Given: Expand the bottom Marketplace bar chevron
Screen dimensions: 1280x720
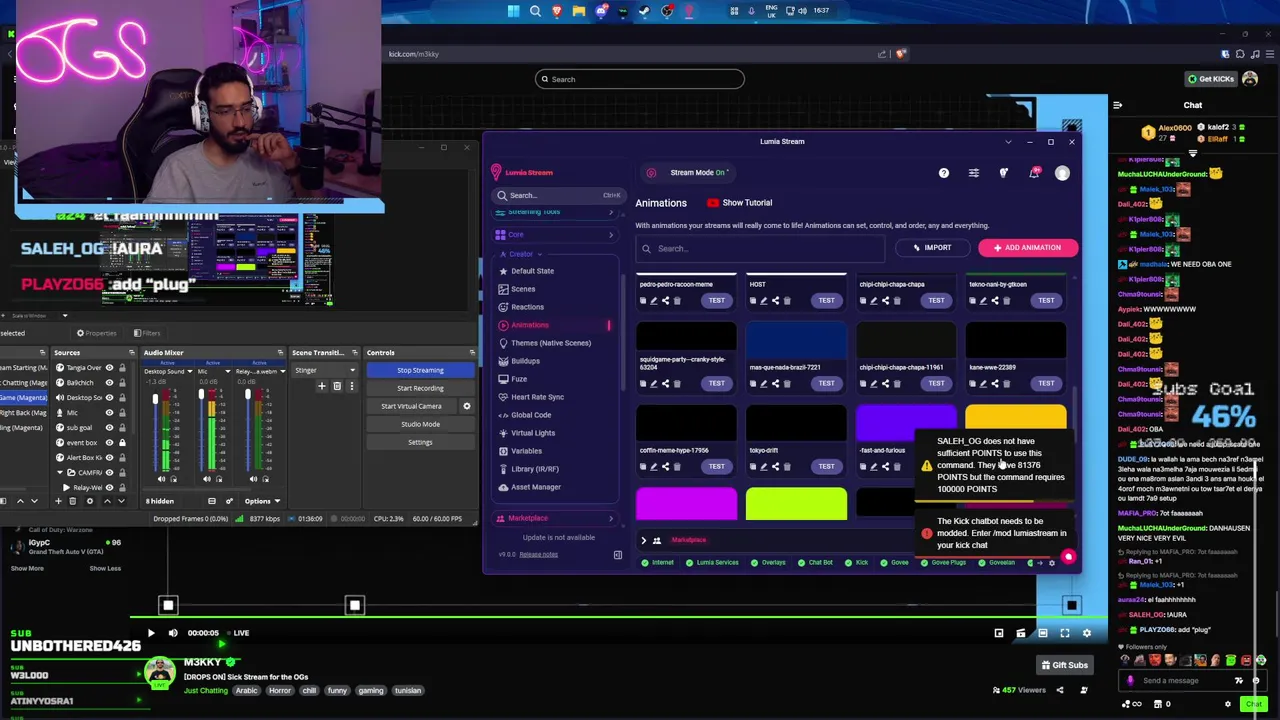Looking at the screenshot, I should (x=643, y=540).
